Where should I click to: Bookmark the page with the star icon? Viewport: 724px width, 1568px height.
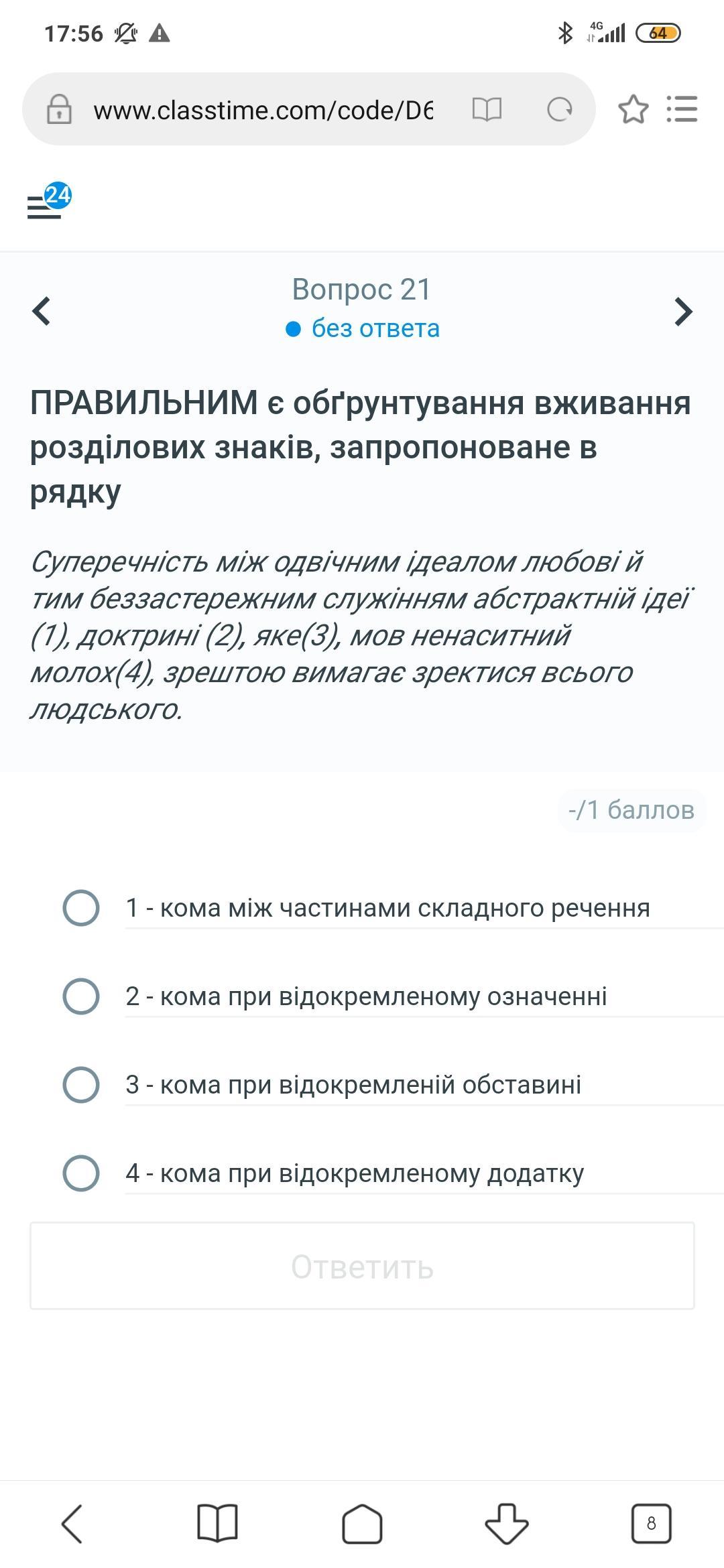[633, 109]
